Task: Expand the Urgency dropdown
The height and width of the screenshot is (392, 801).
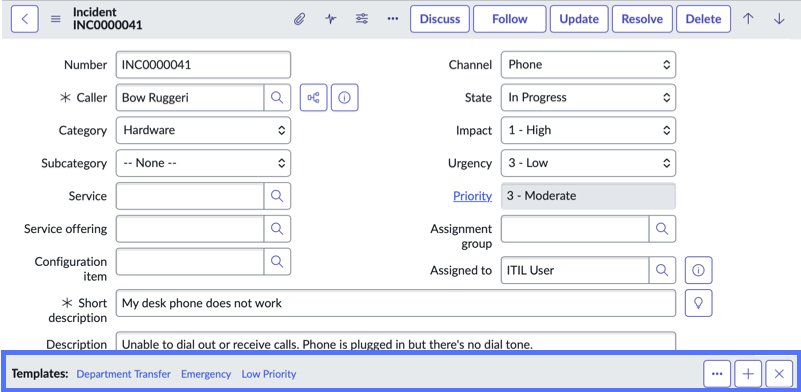Action: tap(588, 163)
